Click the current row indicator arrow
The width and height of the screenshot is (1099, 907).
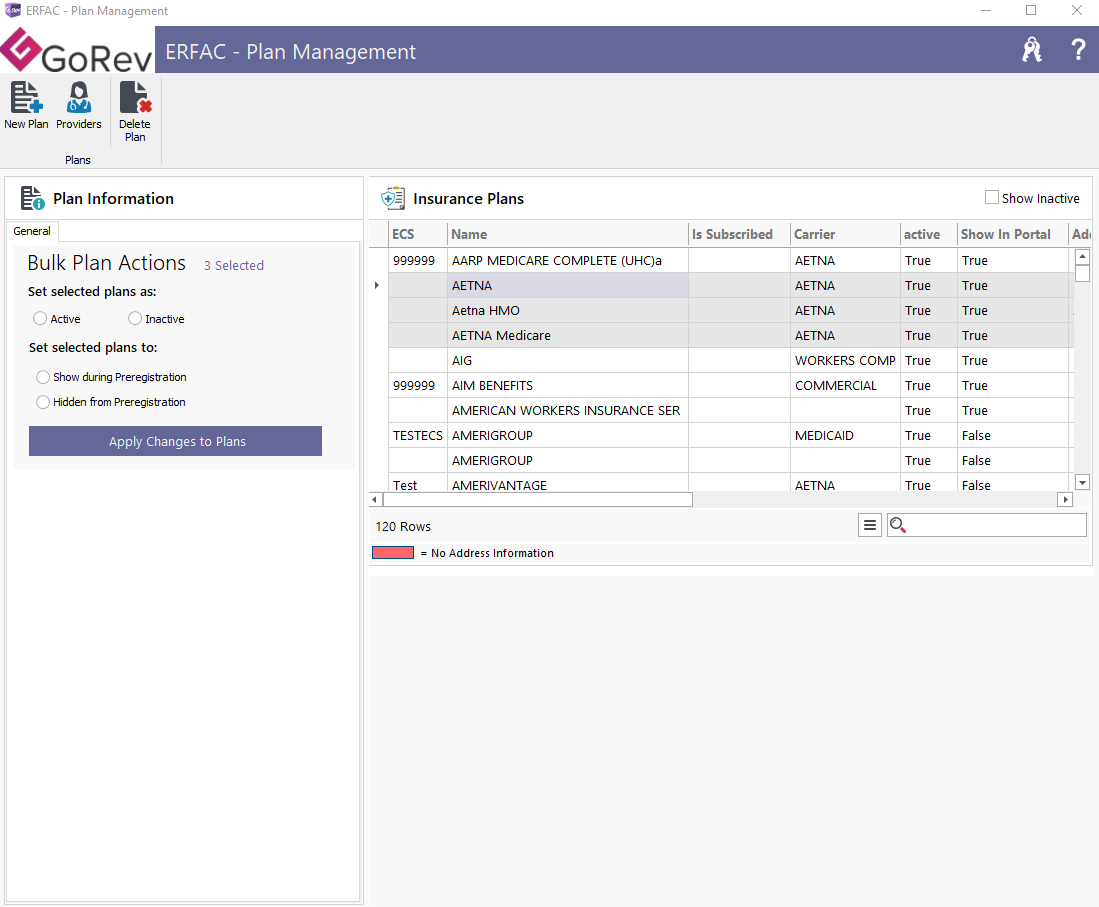377,285
